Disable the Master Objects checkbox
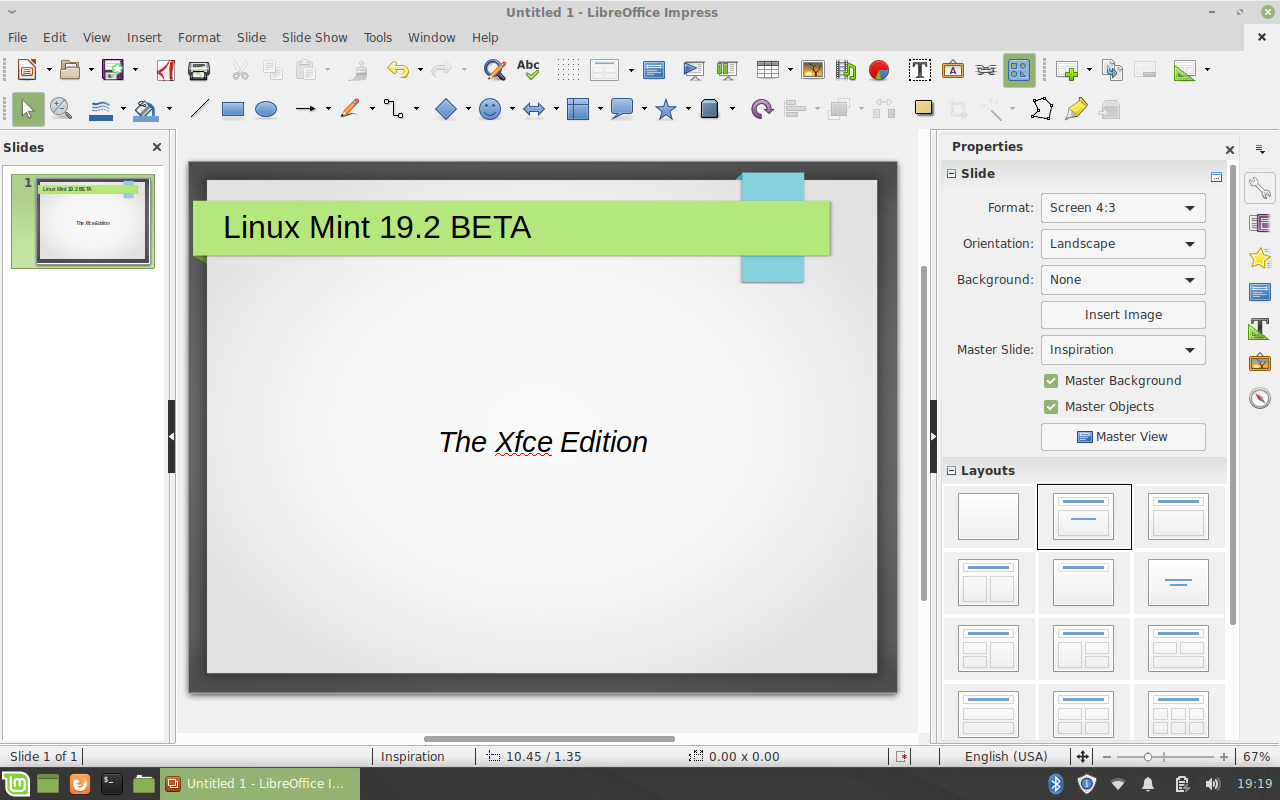 tap(1051, 406)
